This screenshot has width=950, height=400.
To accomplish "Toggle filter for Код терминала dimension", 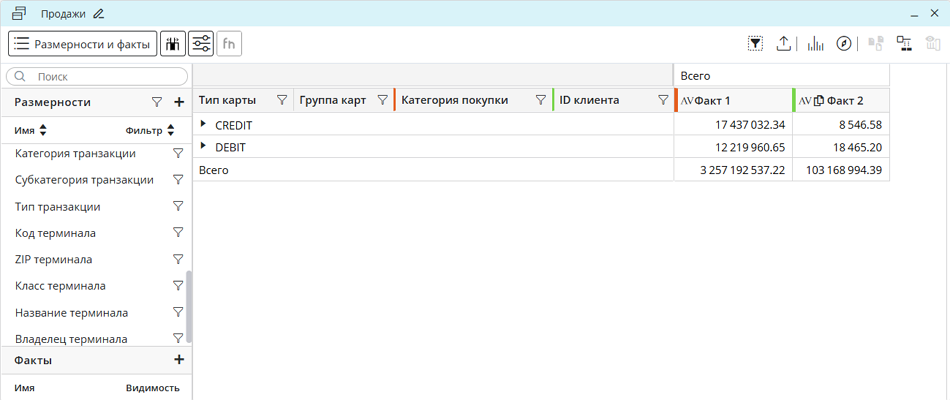I will point(178,233).
